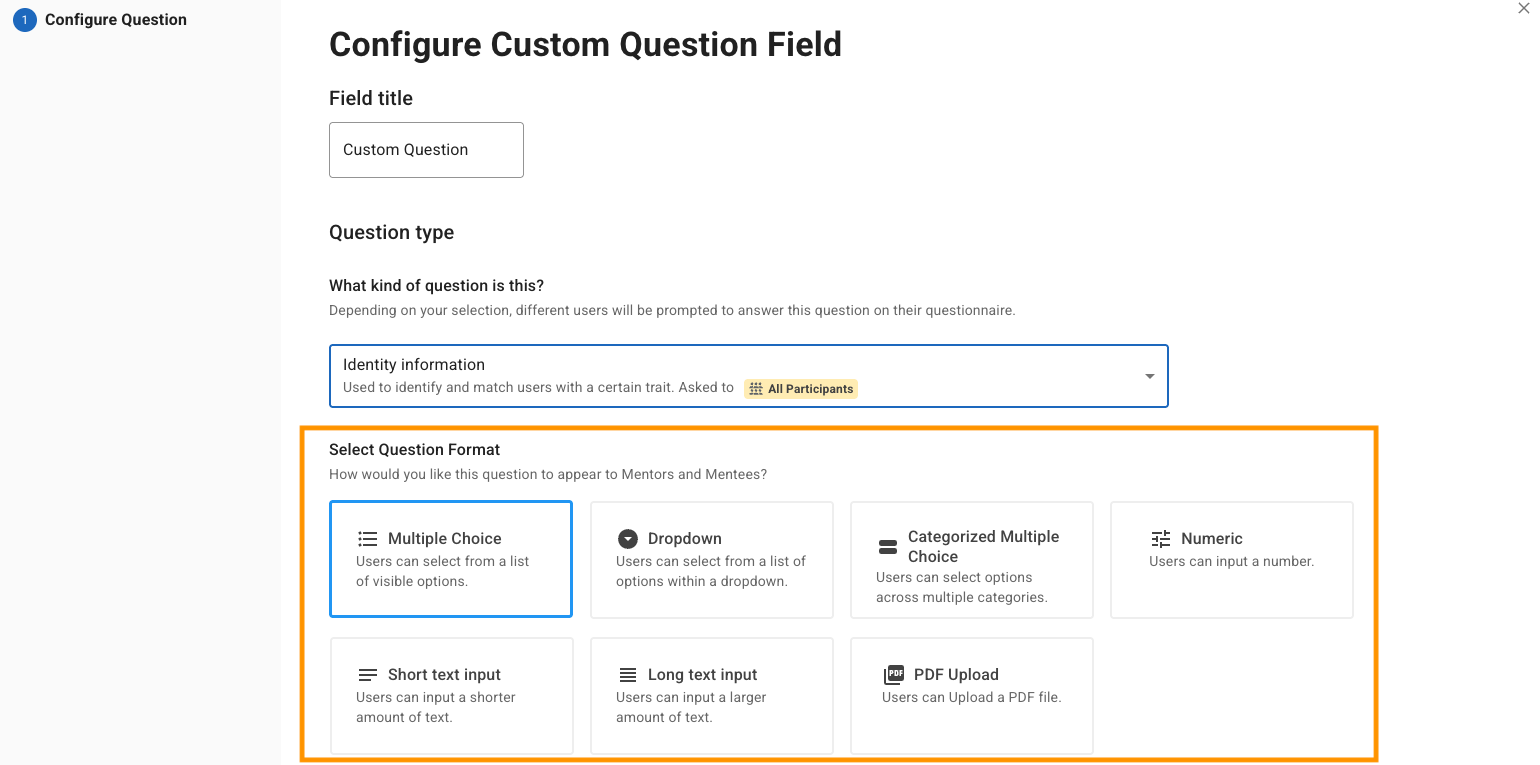This screenshot has width=1540, height=765.
Task: Pick the Short text input option
Action: 450,696
